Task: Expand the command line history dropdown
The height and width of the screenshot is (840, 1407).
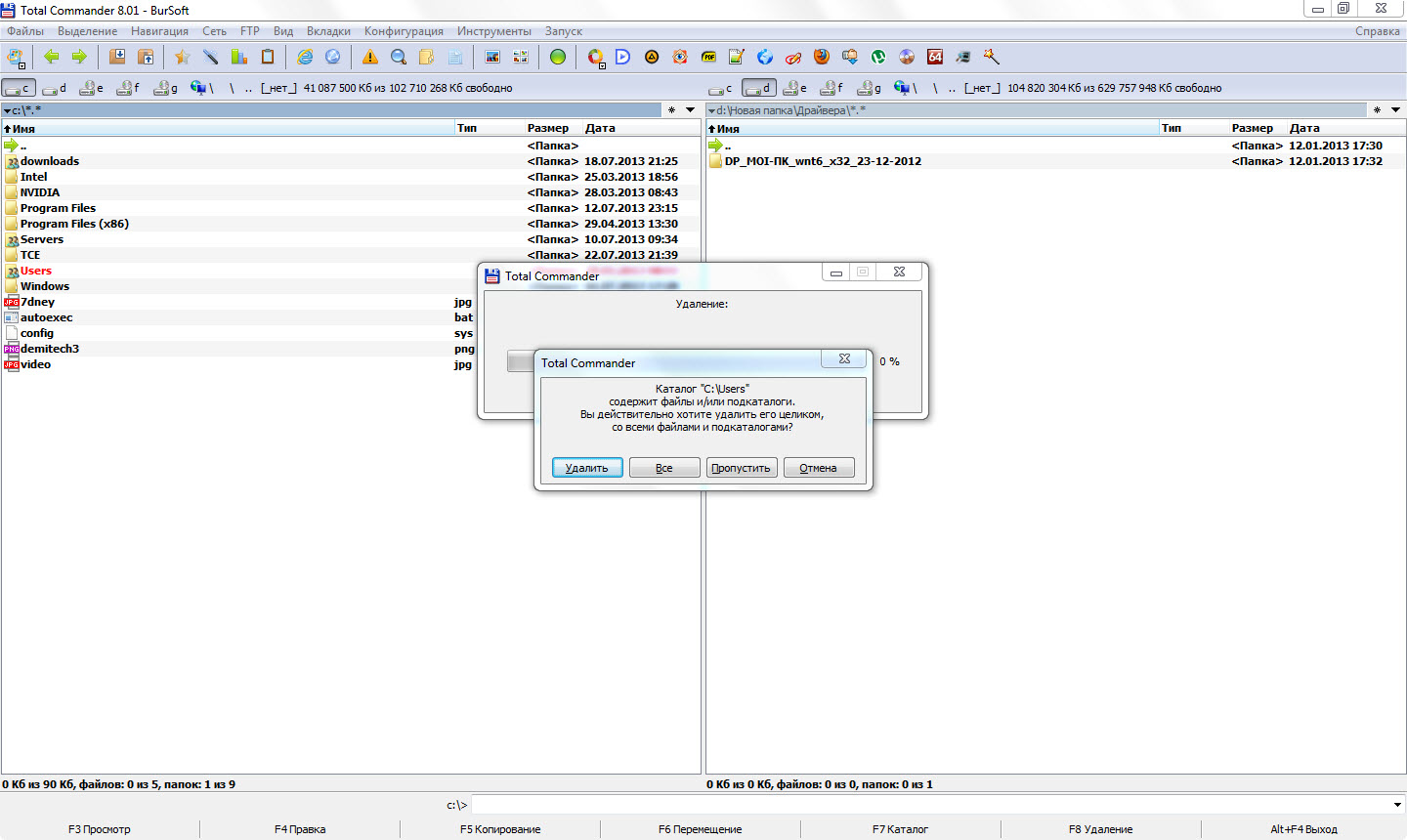Action: click(x=1397, y=805)
